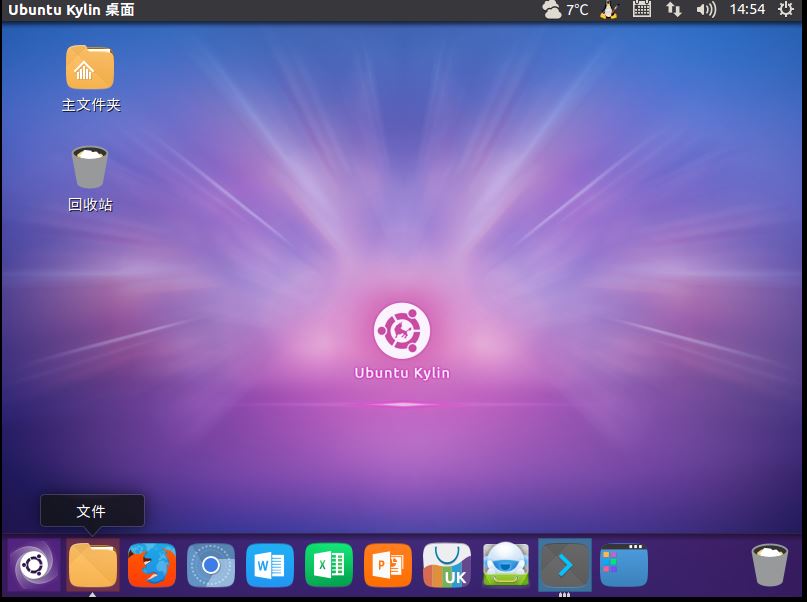Launch the Chromium browser icon in the dock

click(x=211, y=565)
